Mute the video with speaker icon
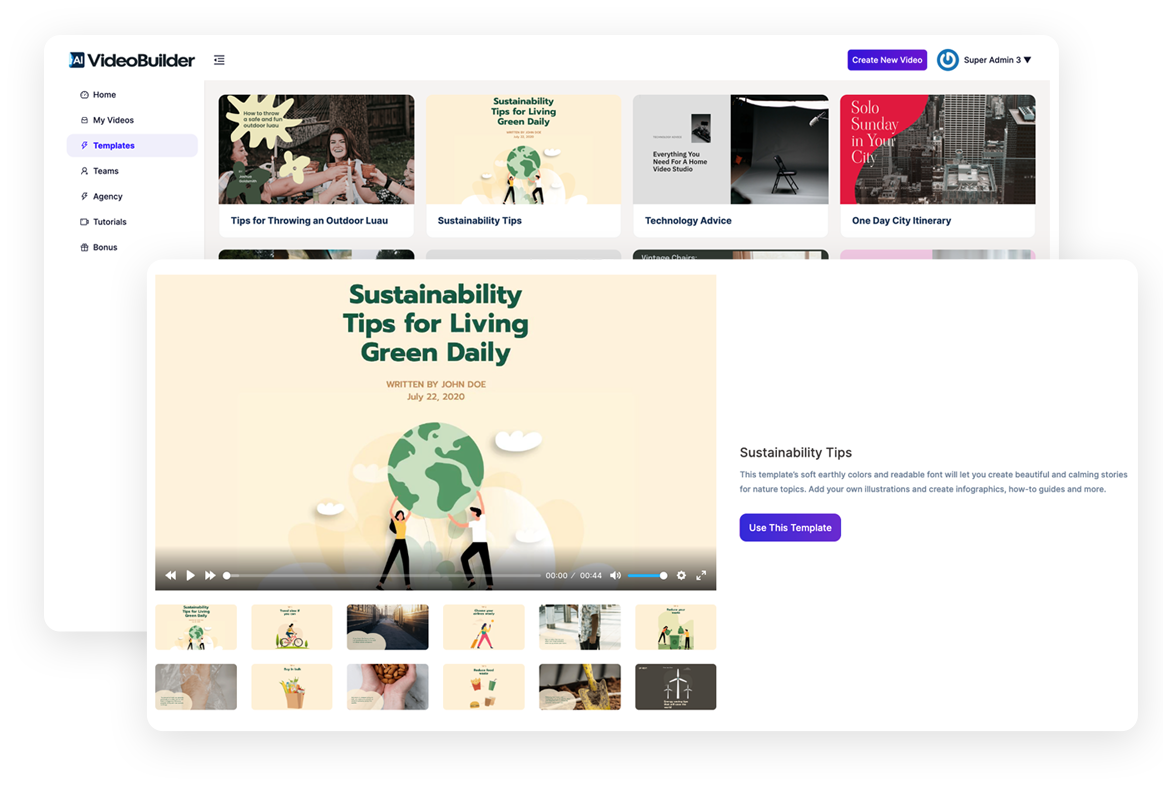This screenshot has height=786, width=1163. pyautogui.click(x=615, y=575)
